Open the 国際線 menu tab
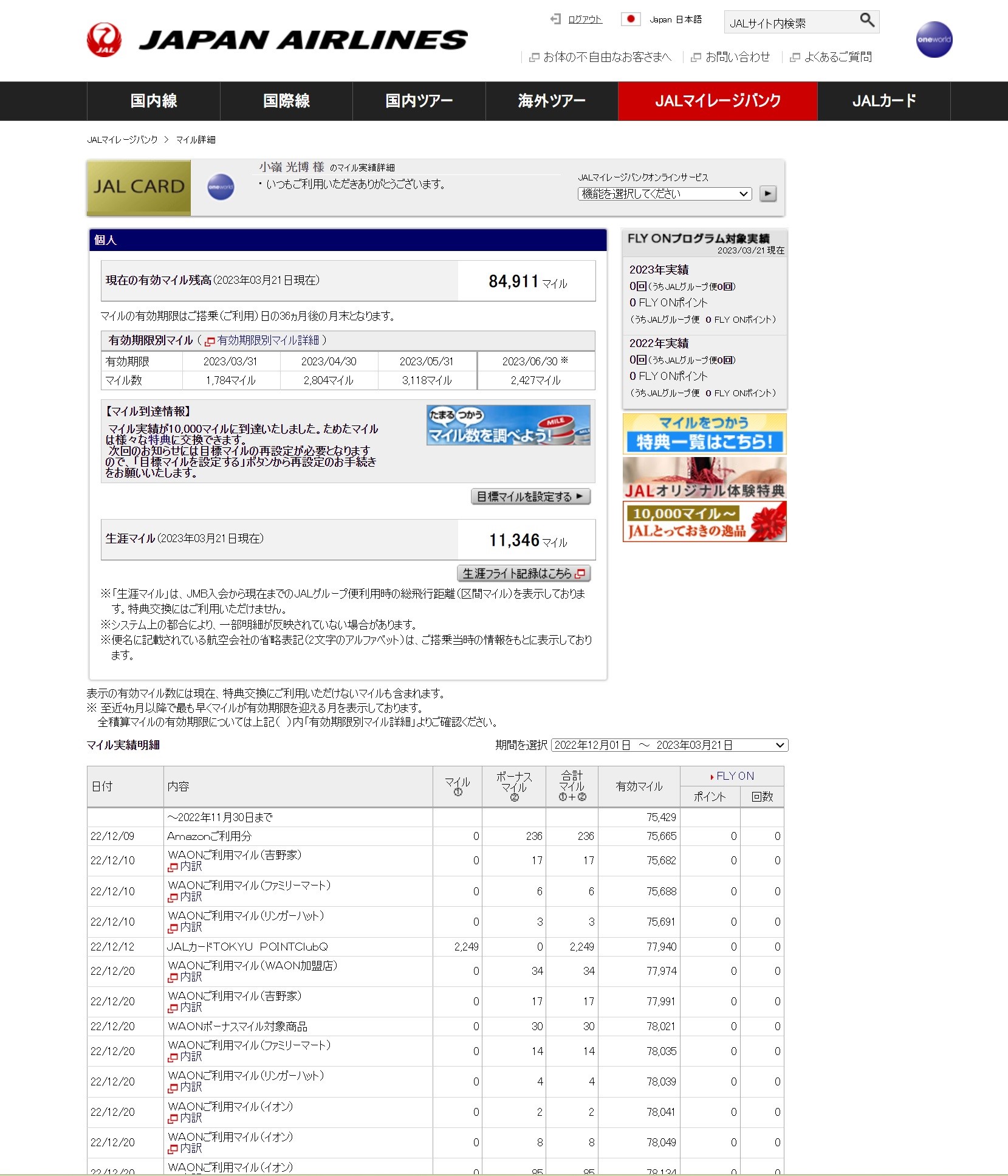Screen dimensions: 1008x1176 pos(286,101)
